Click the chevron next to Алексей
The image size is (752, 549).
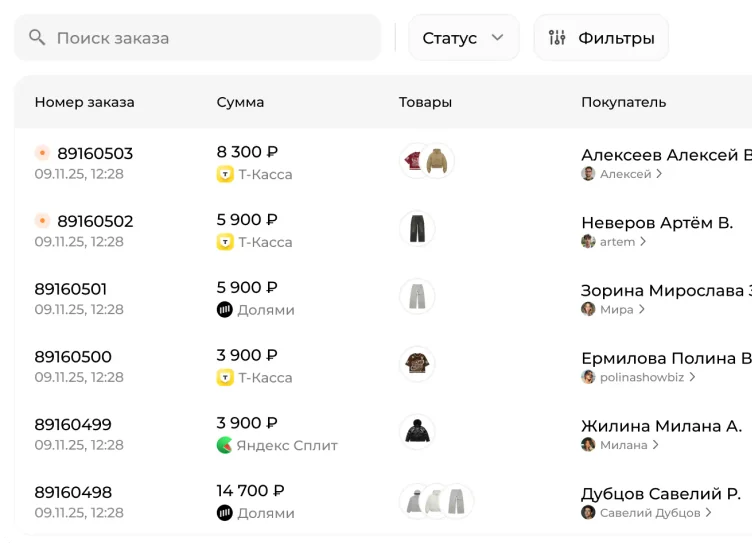(x=659, y=174)
